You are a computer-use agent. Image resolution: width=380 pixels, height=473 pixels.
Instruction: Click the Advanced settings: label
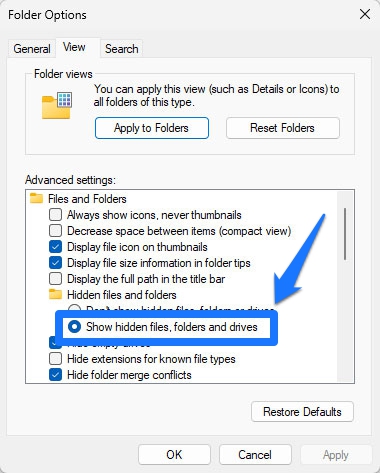click(x=70, y=180)
